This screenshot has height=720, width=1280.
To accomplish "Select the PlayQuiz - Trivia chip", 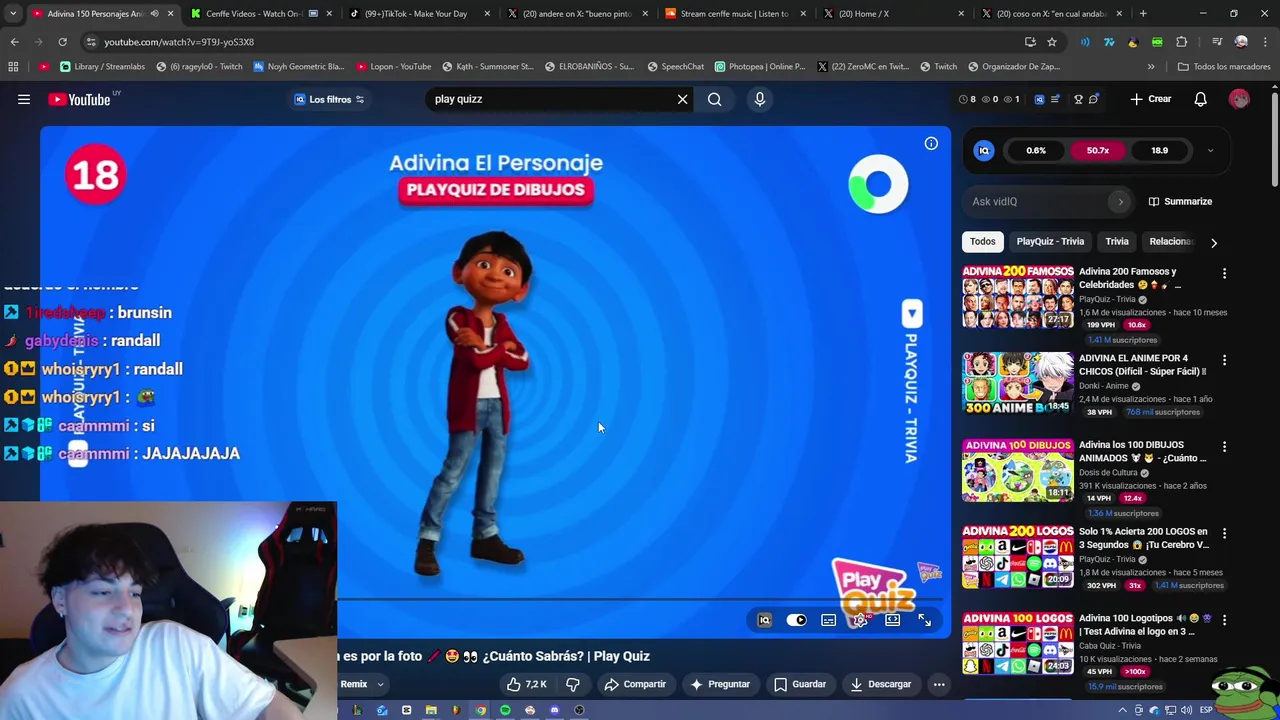I will (x=1050, y=241).
